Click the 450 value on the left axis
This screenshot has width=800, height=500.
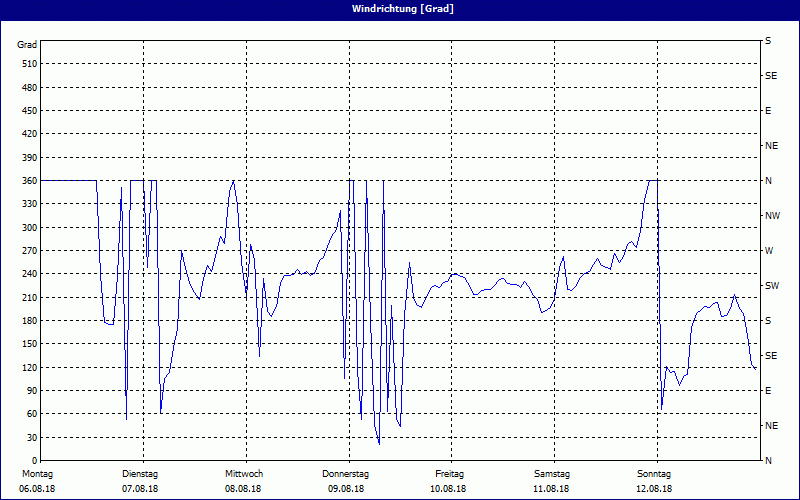click(x=30, y=111)
